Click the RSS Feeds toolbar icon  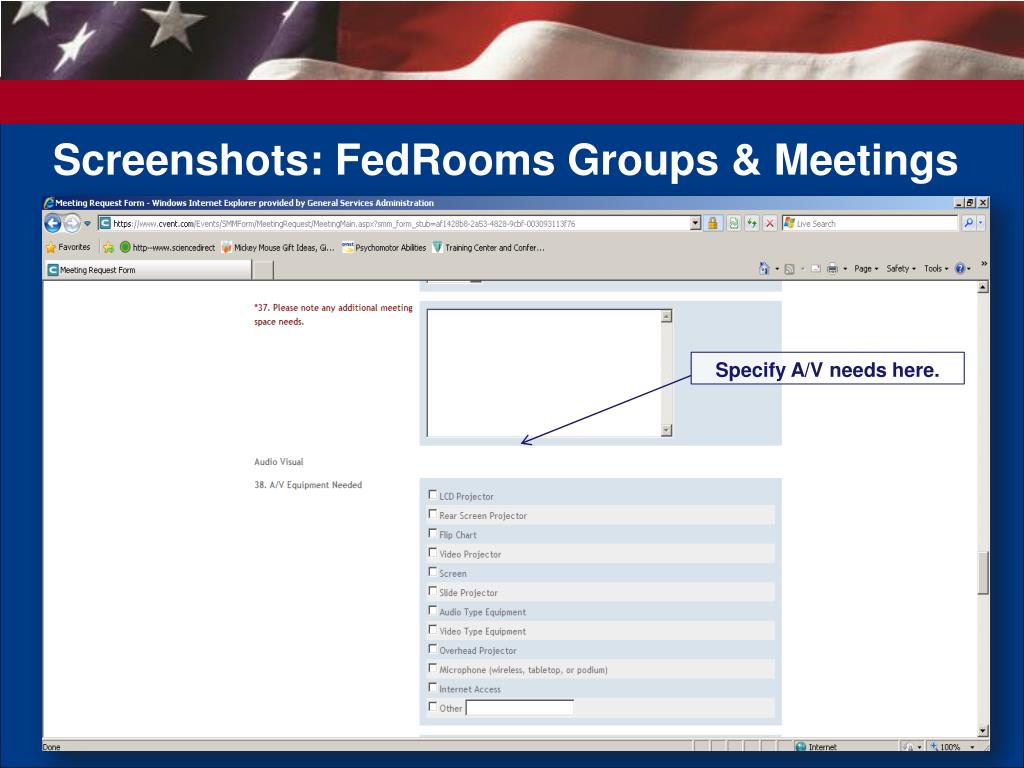coord(790,268)
